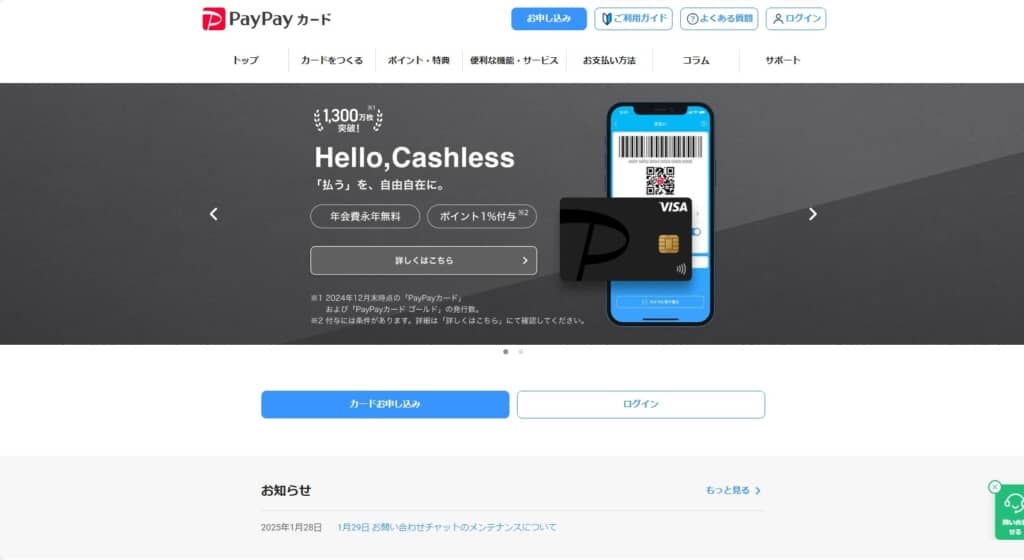Screen dimensions: 1024x560
Task: Open 便利な機能・サービス navigation item
Action: click(514, 60)
